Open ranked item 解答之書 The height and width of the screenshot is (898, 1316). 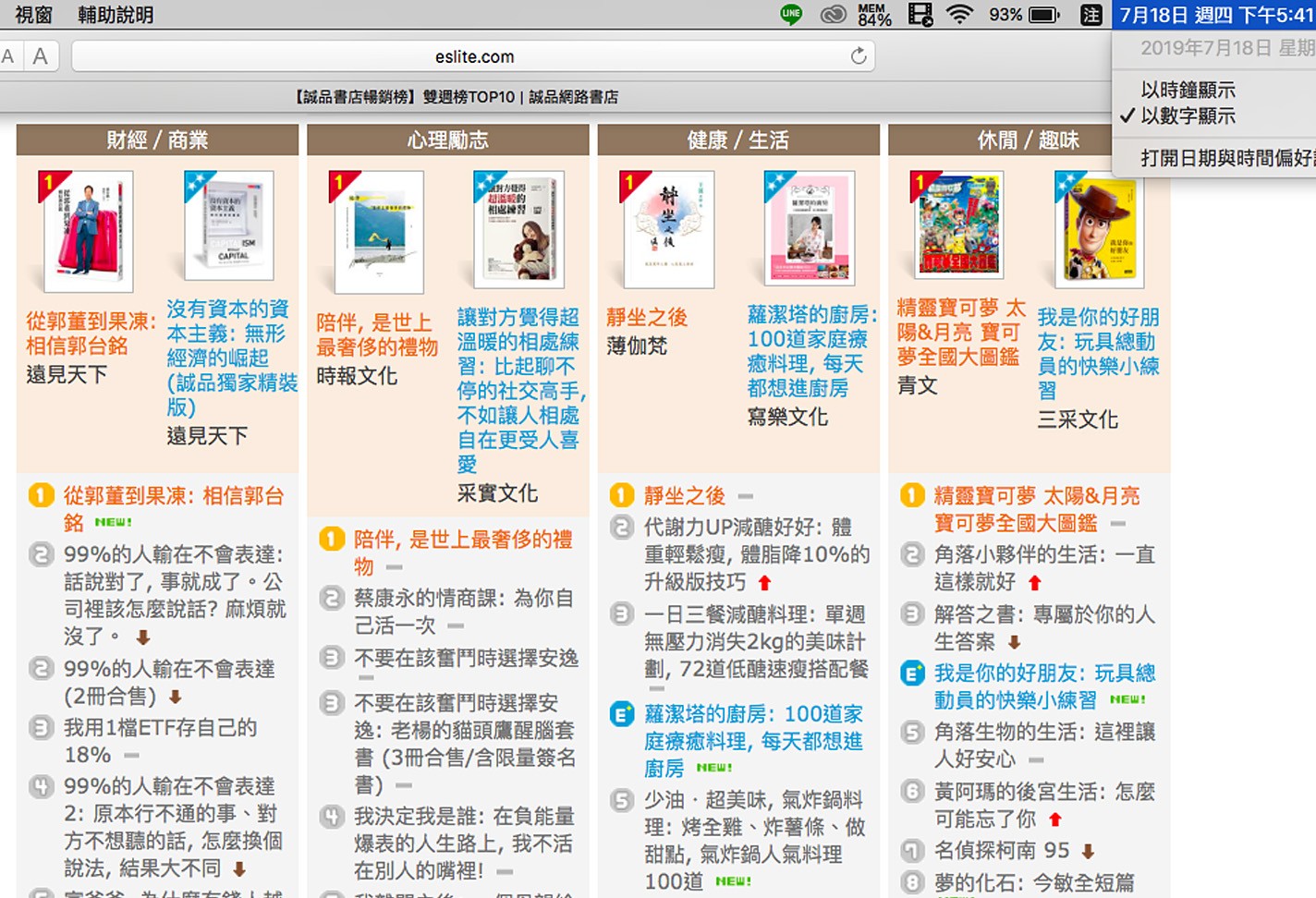[x=1044, y=627]
